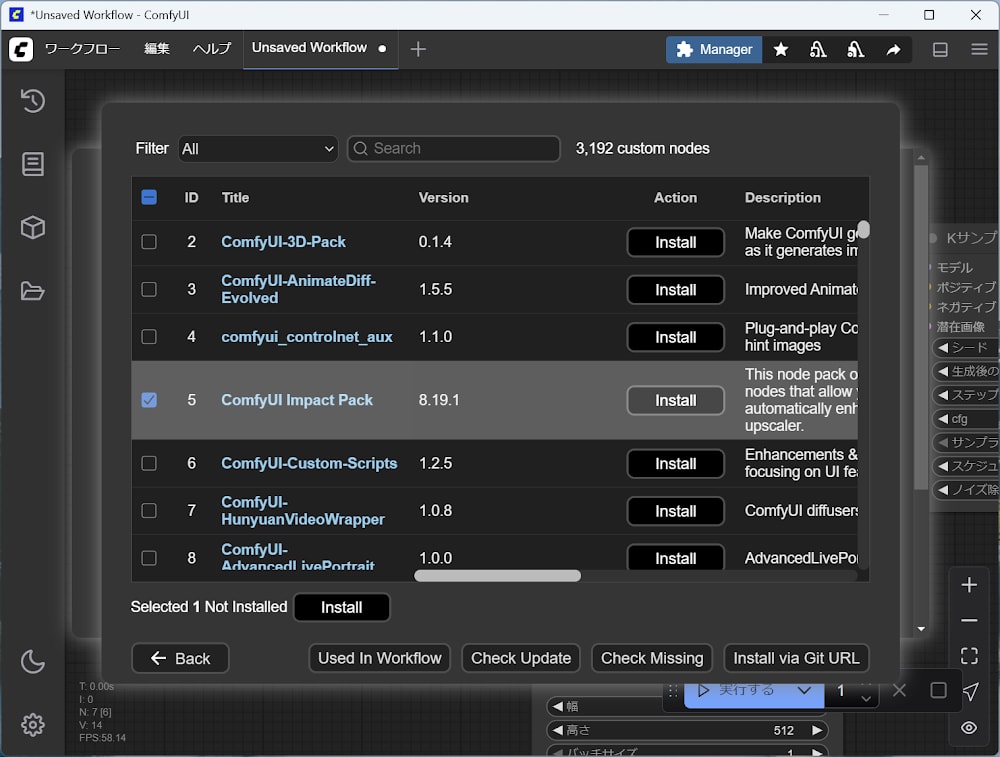The image size is (1000, 757).
Task: Toggle select-all checkbox in table header
Action: click(149, 197)
